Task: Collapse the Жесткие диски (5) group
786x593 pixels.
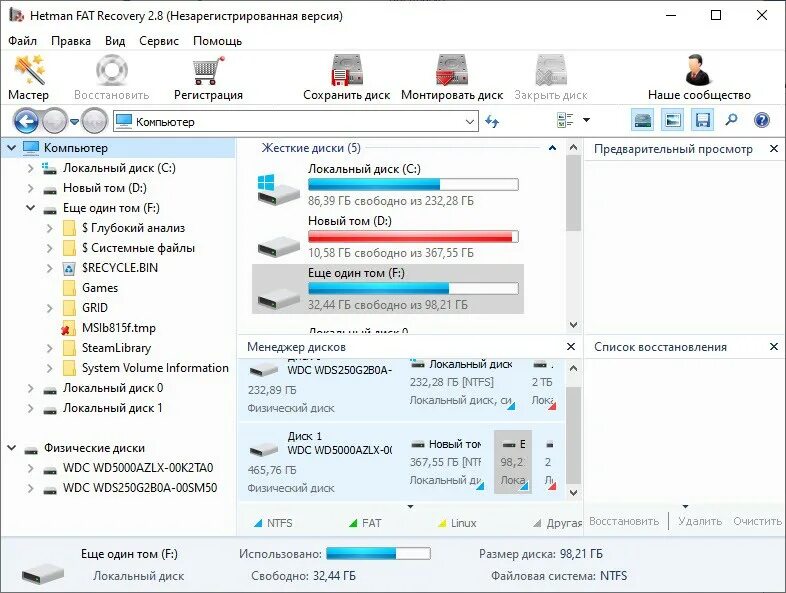Action: point(552,148)
